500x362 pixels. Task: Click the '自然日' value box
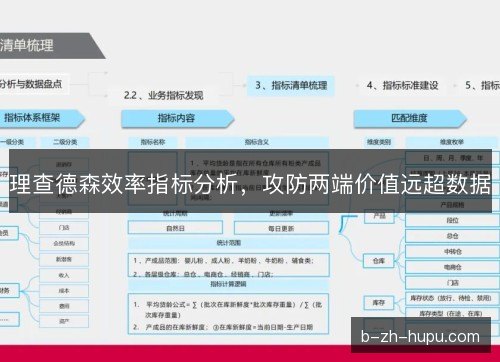point(175,229)
